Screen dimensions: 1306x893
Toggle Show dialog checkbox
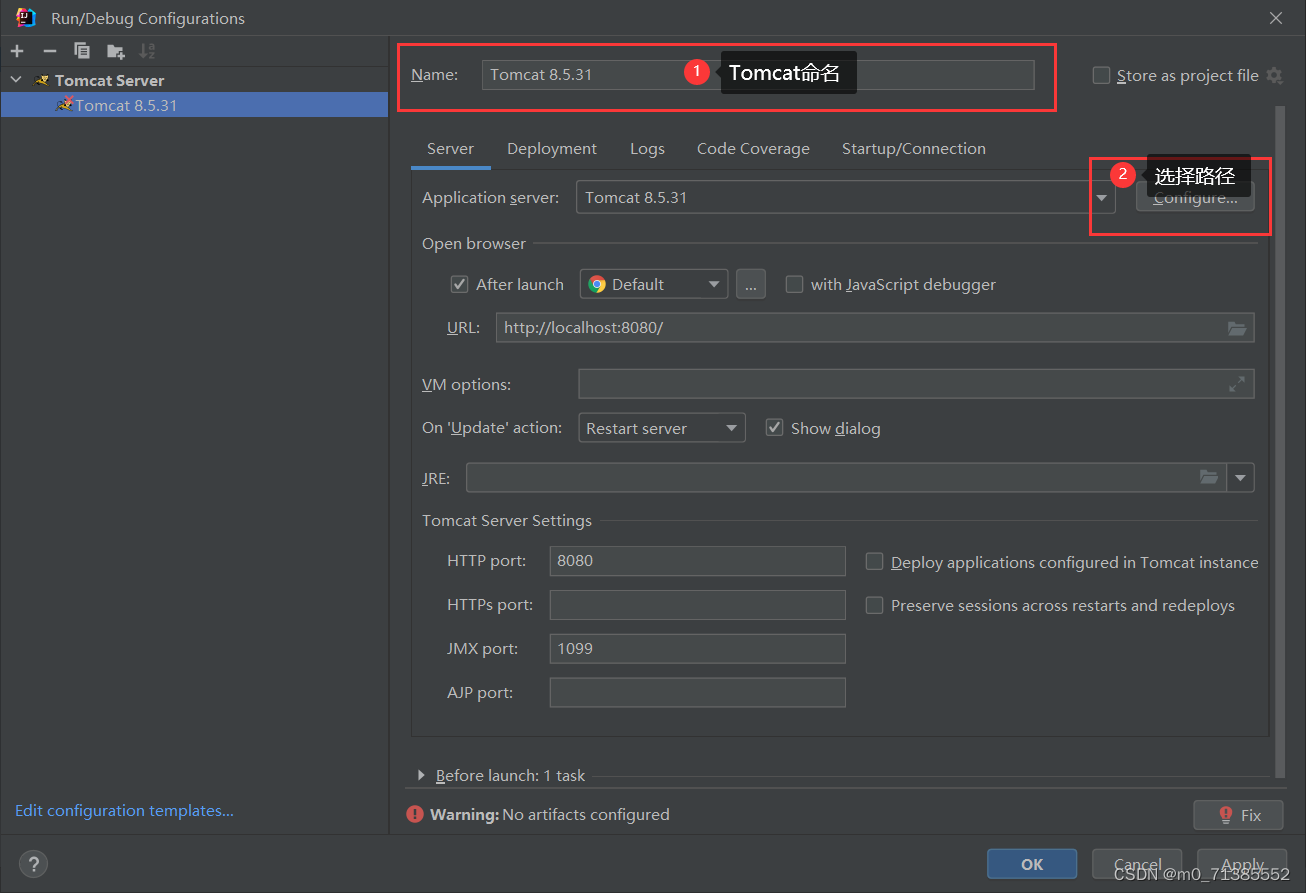click(774, 428)
